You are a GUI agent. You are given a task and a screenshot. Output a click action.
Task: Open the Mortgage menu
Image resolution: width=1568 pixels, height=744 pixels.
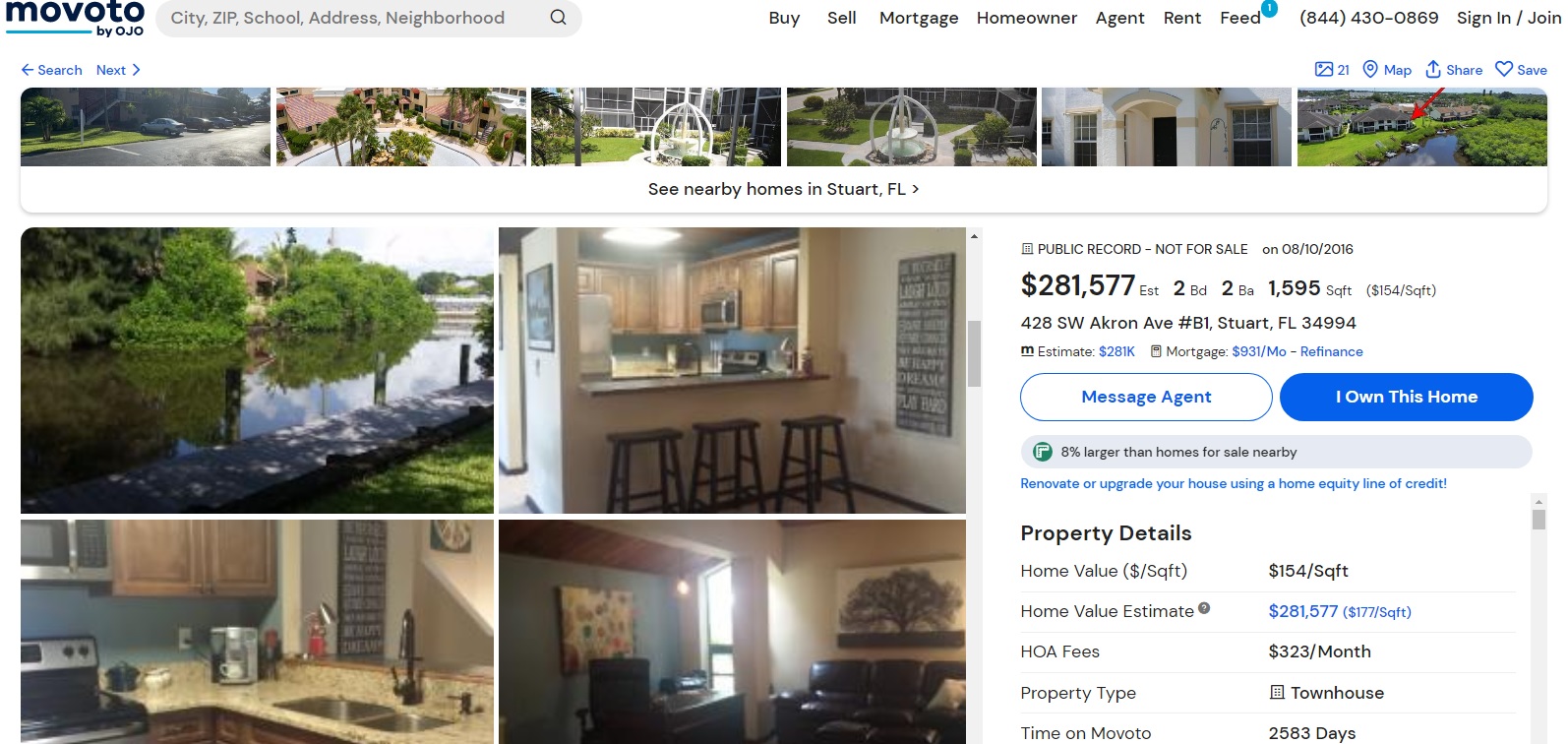pos(919,18)
